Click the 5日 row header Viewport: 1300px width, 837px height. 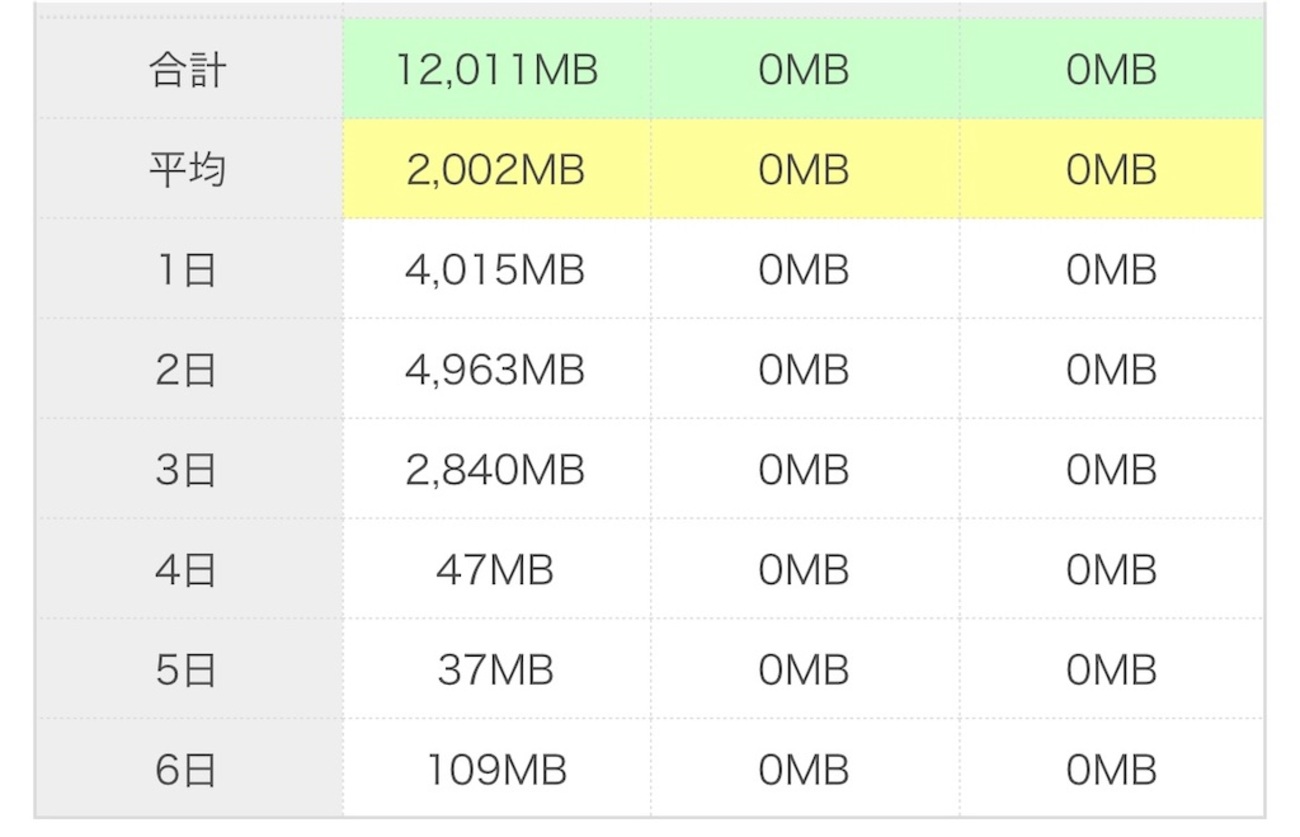tap(188, 670)
